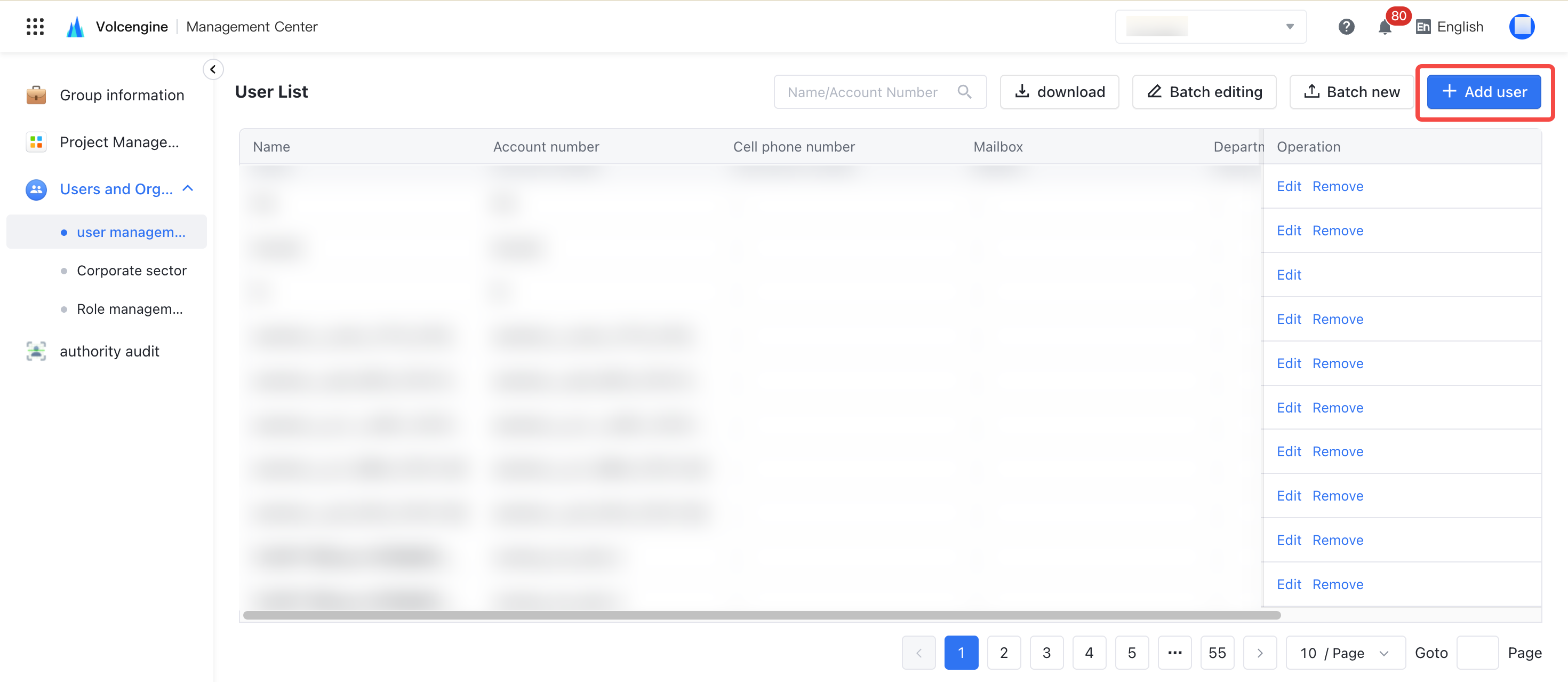This screenshot has height=682, width=1568.
Task: Click the Project Management grid icon
Action: (36, 142)
